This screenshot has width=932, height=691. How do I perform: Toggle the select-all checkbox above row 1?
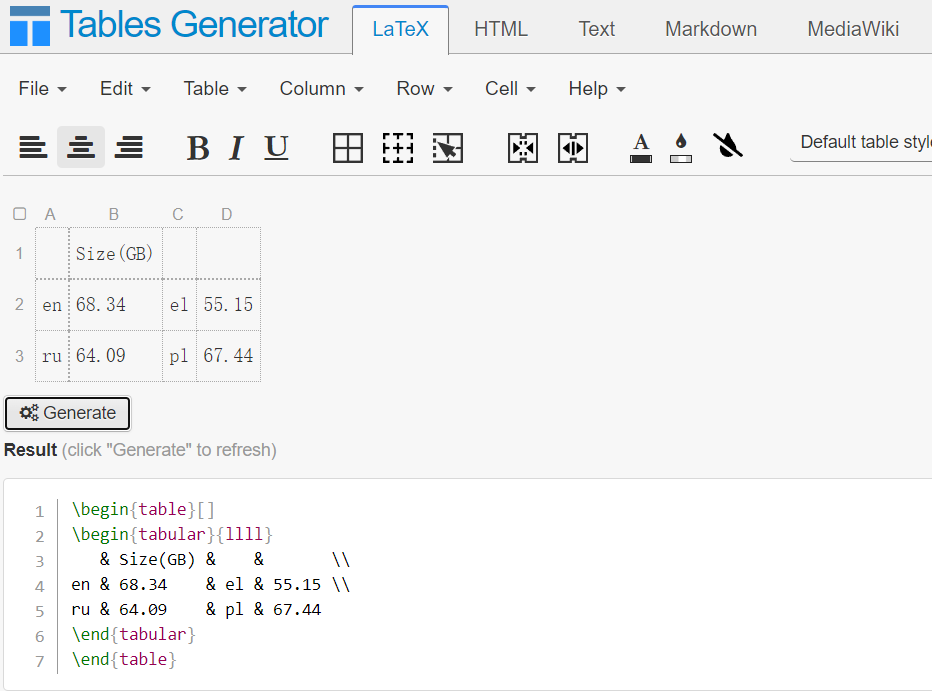pos(20,214)
